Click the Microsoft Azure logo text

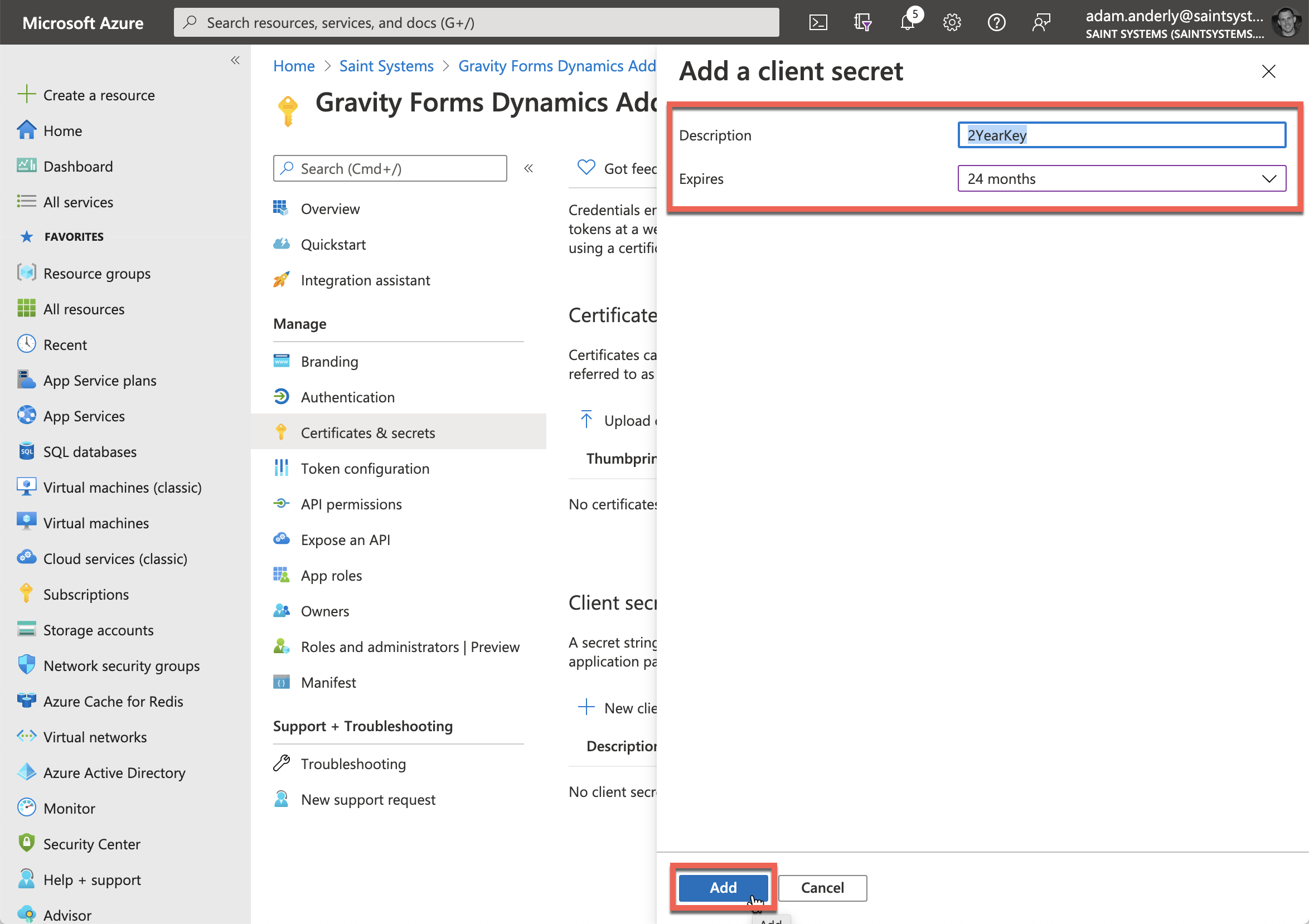[x=83, y=23]
